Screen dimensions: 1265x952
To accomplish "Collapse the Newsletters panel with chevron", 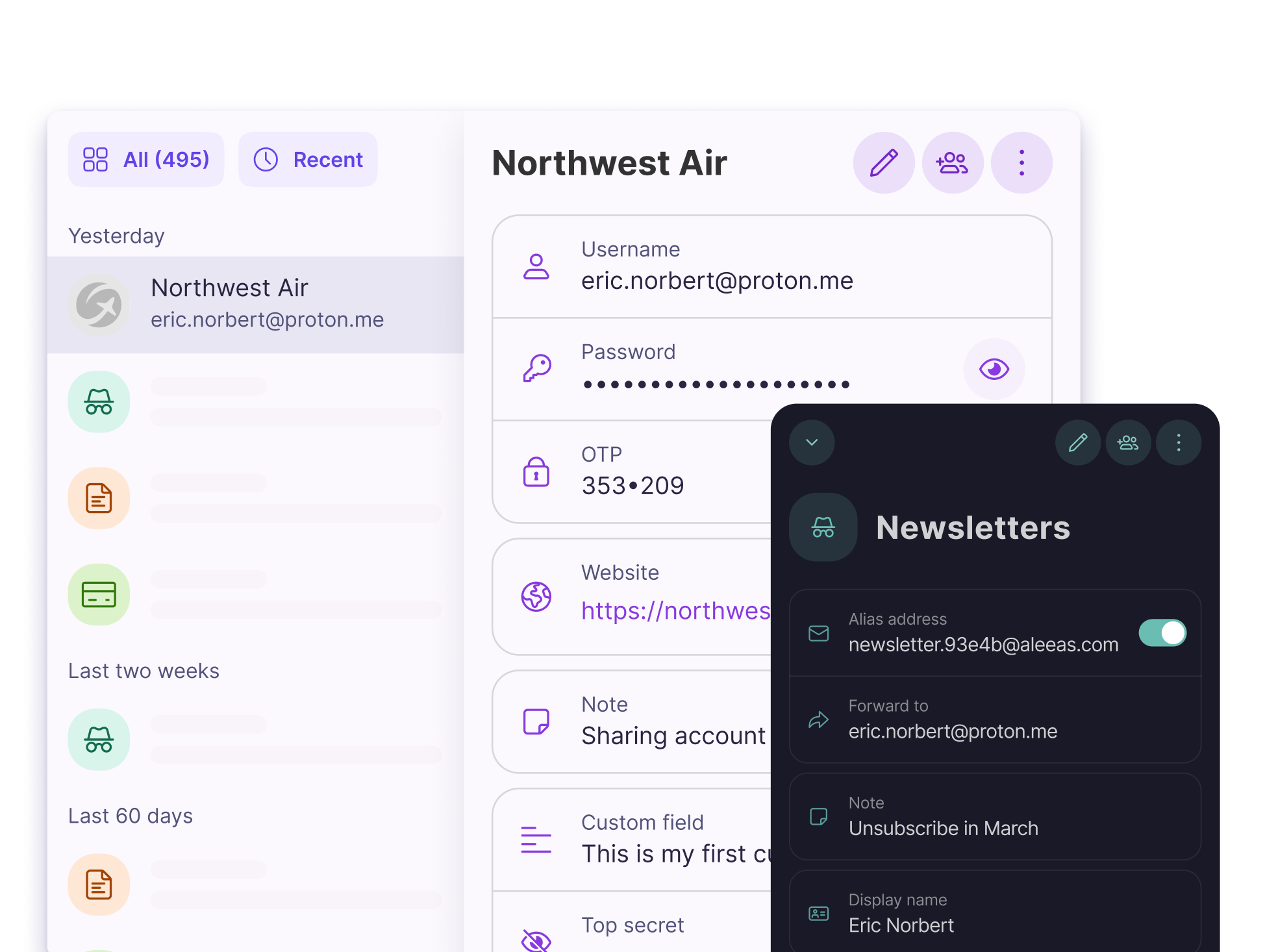I will pyautogui.click(x=812, y=442).
